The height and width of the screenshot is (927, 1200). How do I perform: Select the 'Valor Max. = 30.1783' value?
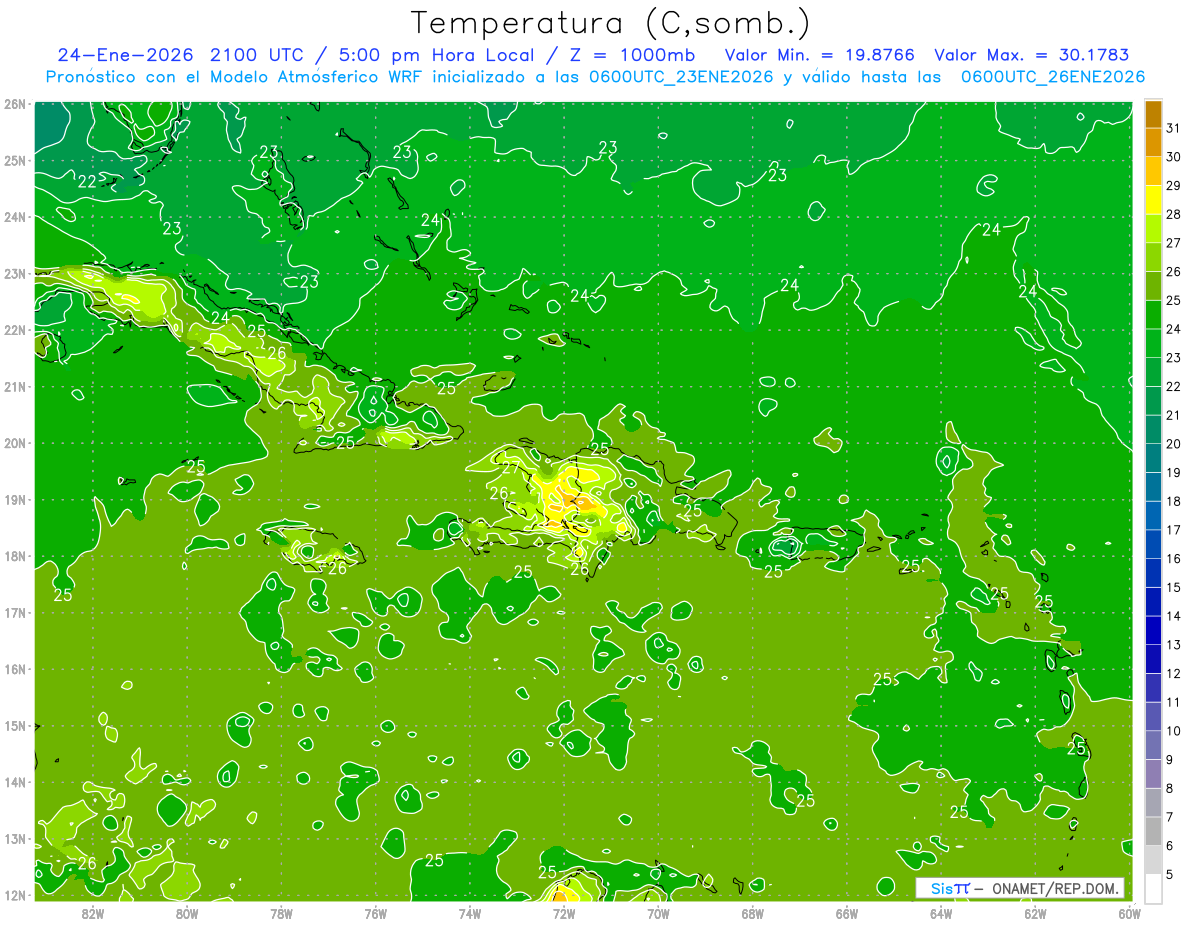(x=1032, y=55)
